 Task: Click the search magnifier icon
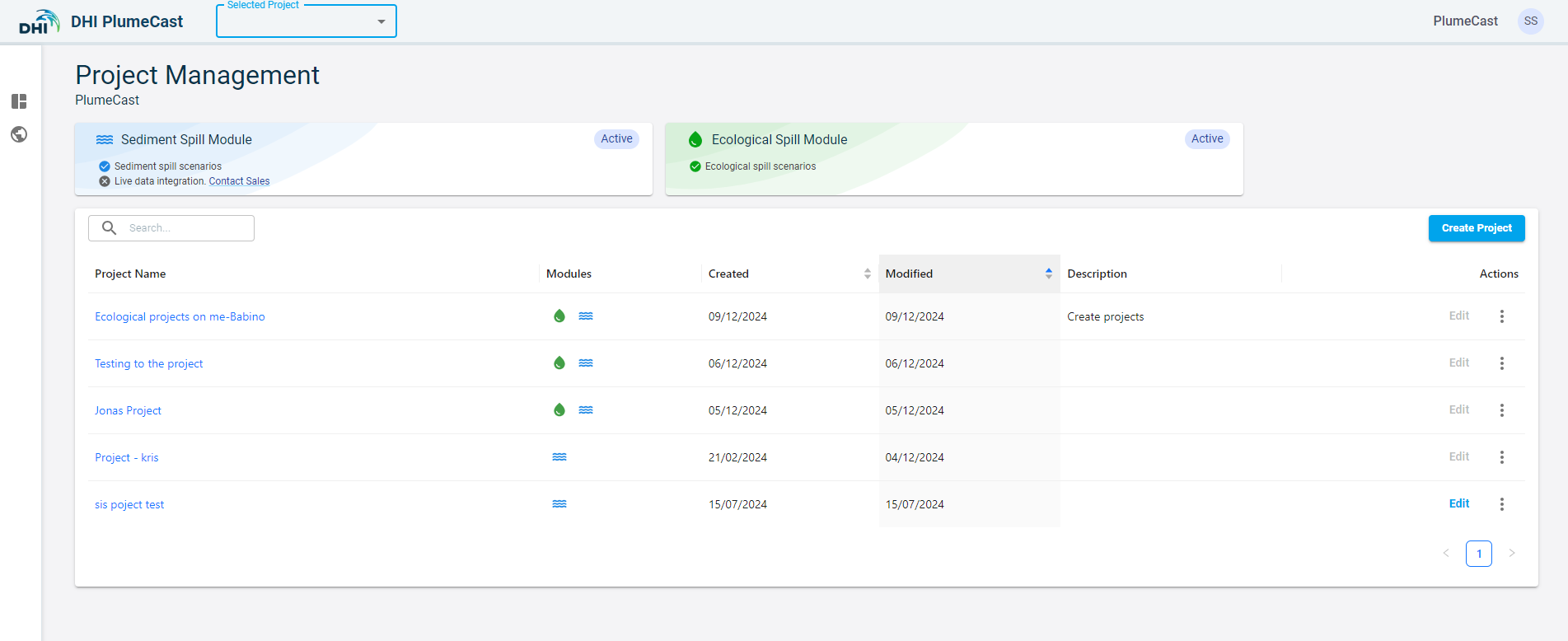pyautogui.click(x=109, y=228)
